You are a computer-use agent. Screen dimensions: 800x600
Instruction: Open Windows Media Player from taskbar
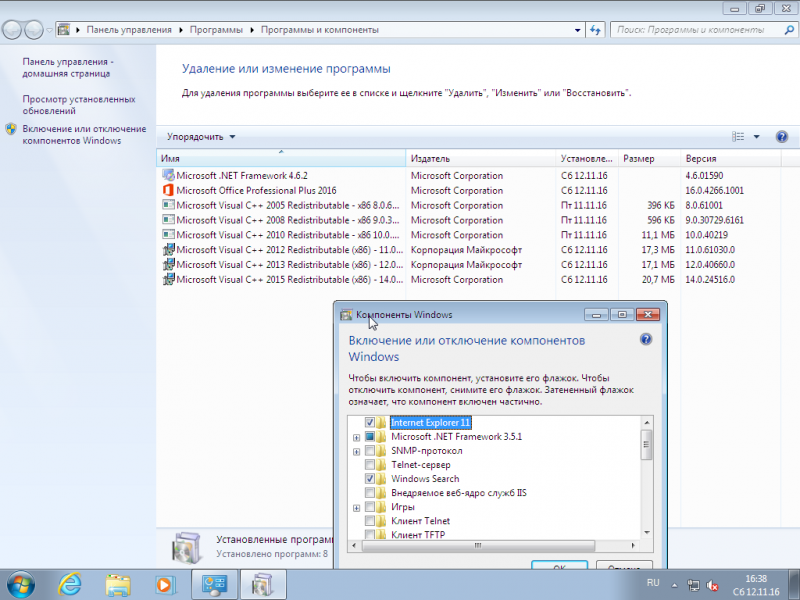165,584
